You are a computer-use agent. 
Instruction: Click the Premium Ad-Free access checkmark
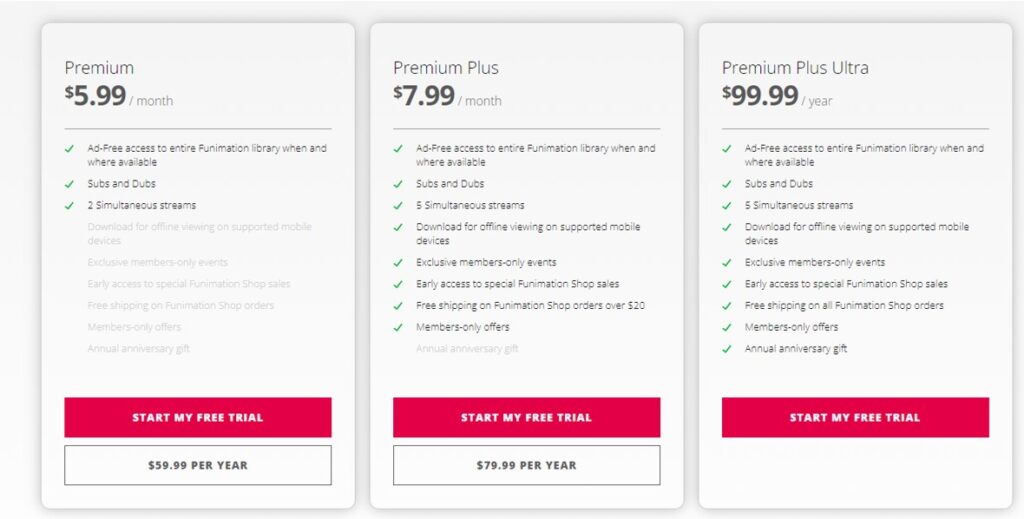(x=70, y=148)
